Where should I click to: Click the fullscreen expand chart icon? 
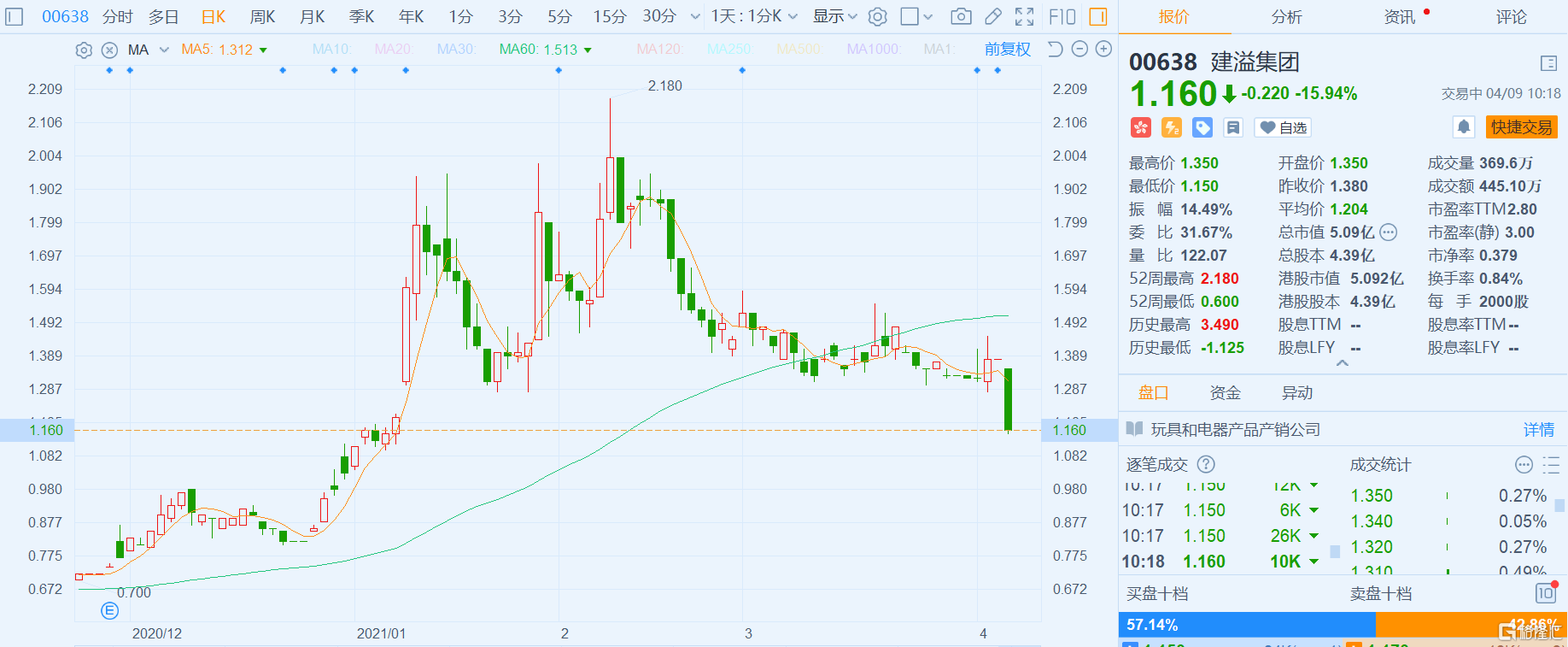[x=1024, y=16]
